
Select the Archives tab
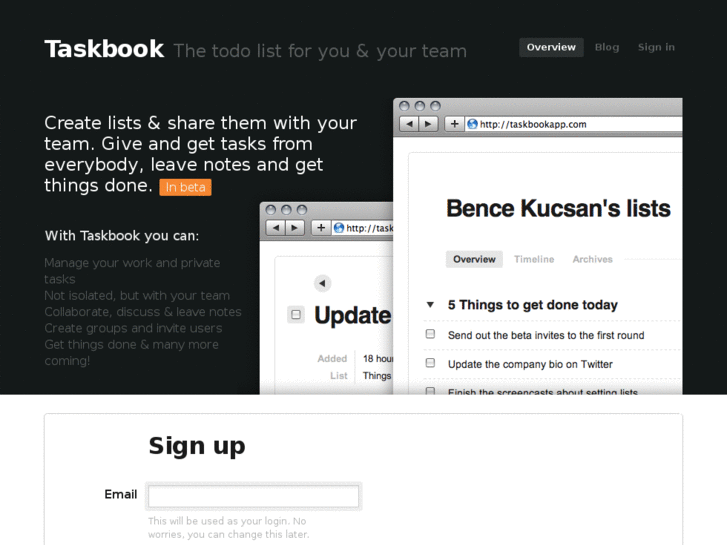(593, 259)
